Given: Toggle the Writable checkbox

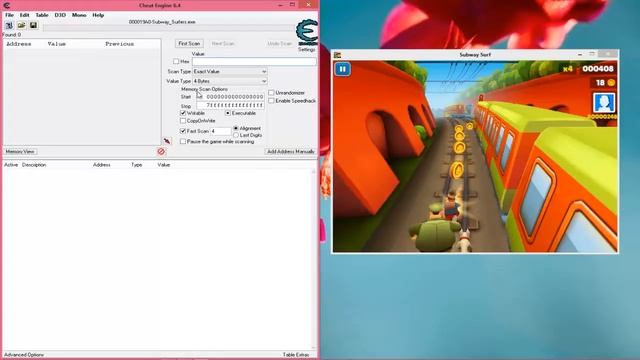Looking at the screenshot, I should [x=183, y=113].
